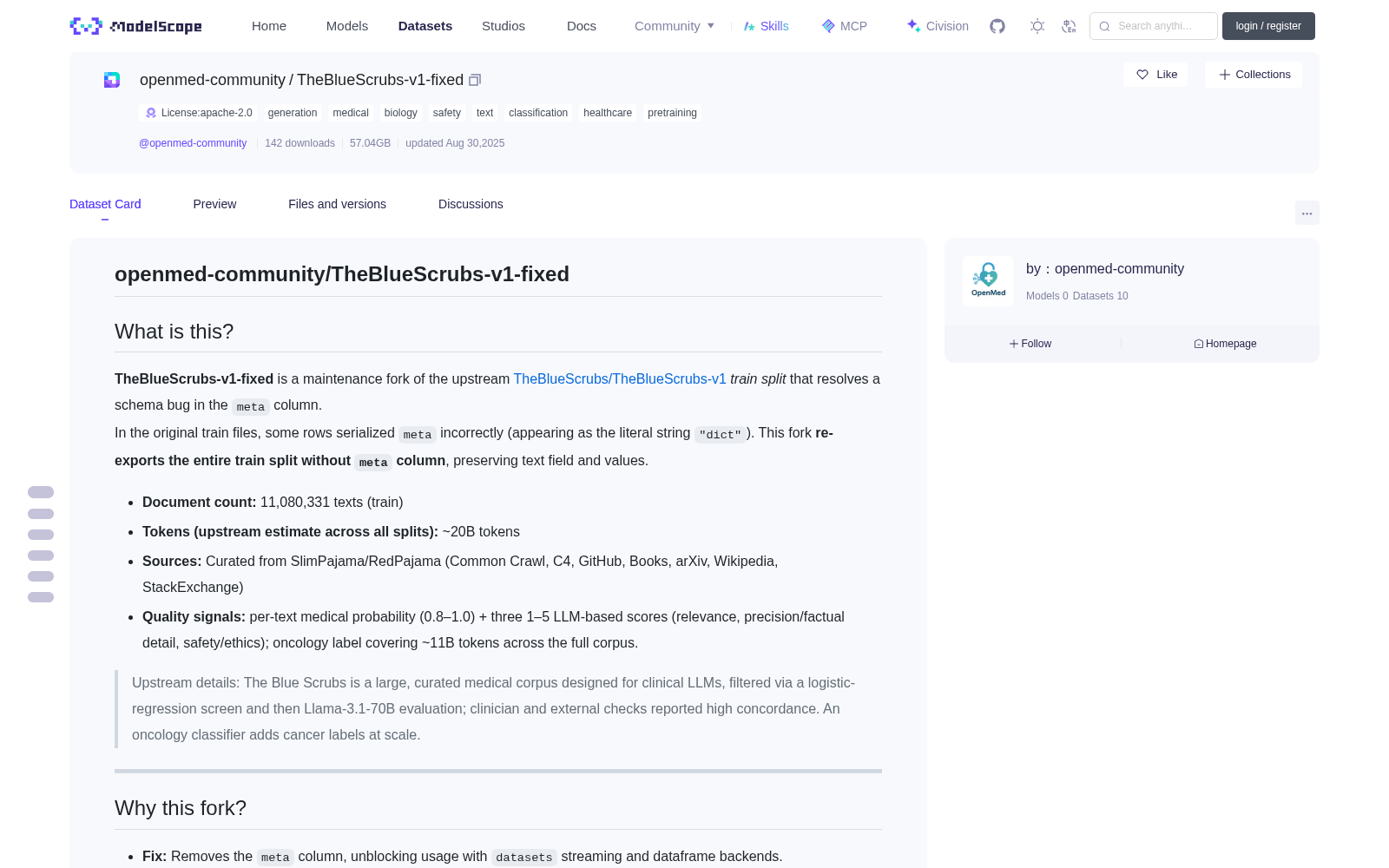Copy the dataset name with copy icon
This screenshot has width=1389, height=868.
pyautogui.click(x=475, y=80)
